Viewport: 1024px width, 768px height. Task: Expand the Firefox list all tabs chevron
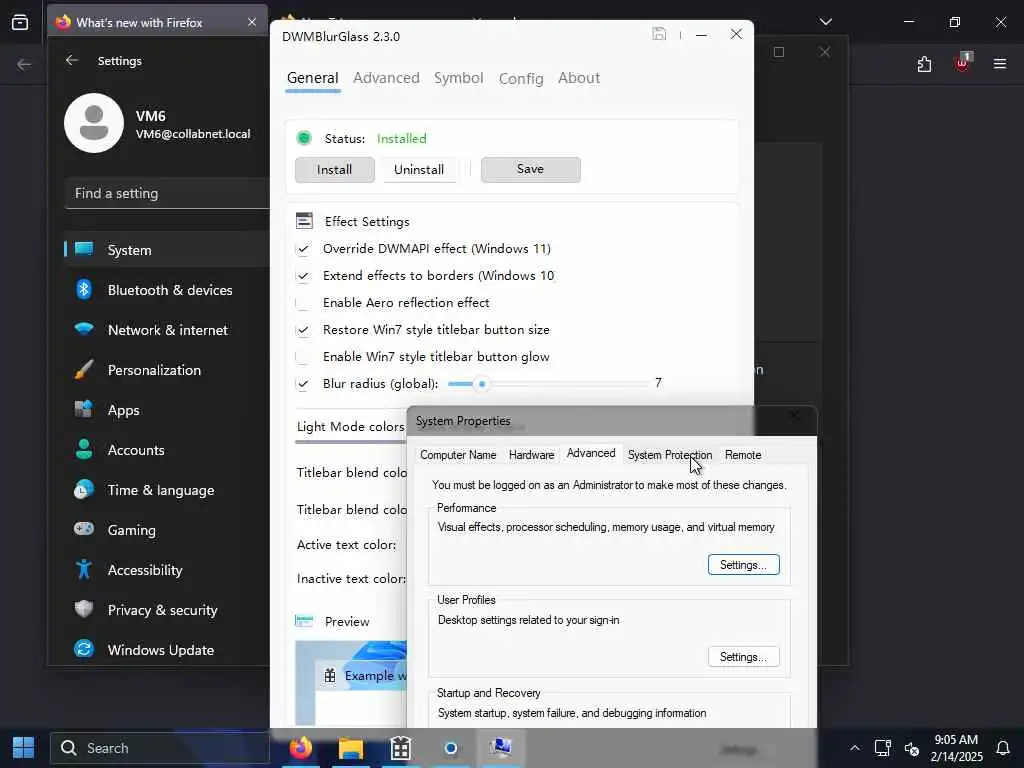pos(825,22)
